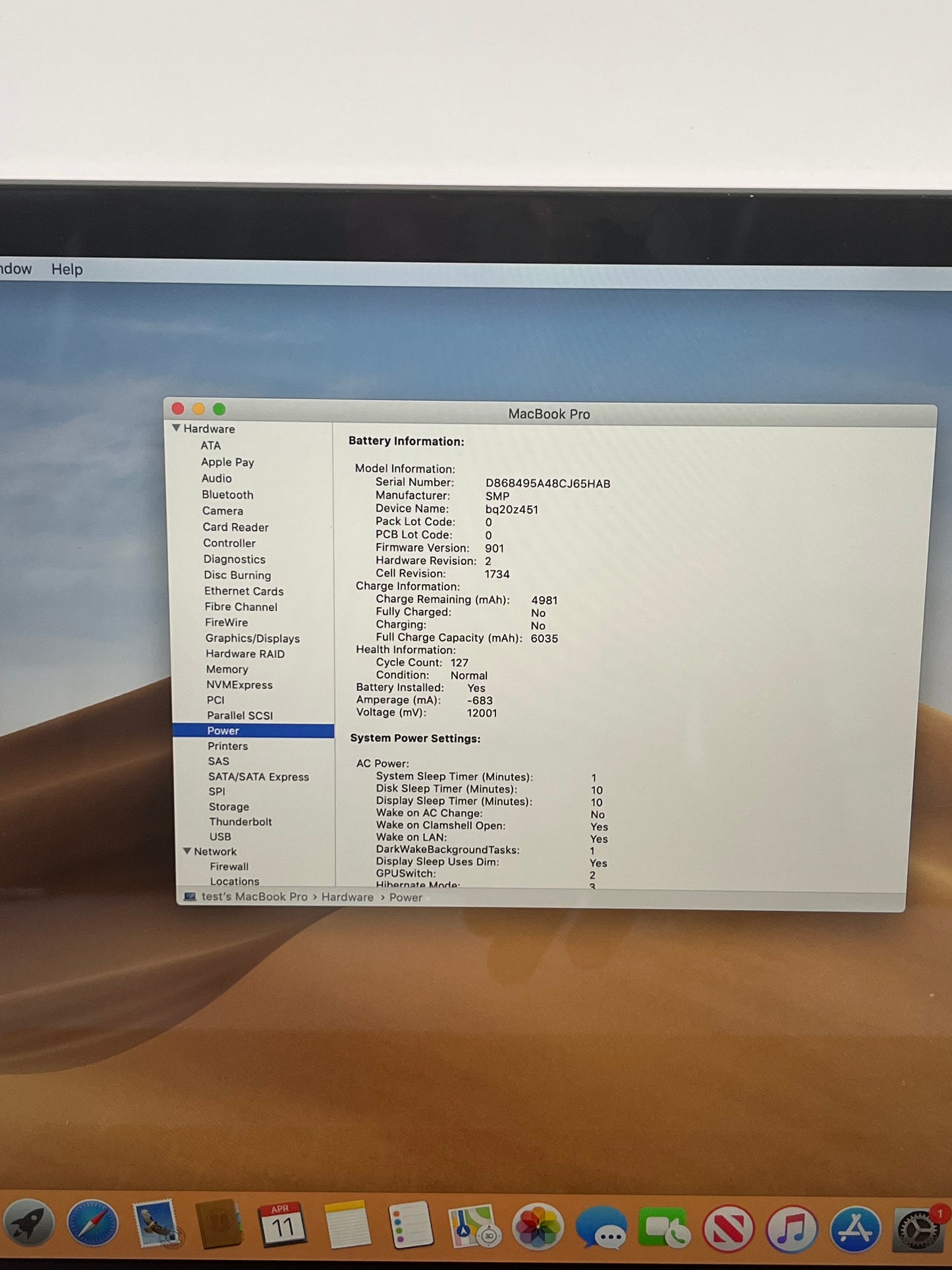Select Thunderbolt in the sidebar
This screenshot has width=952, height=1270.
[x=240, y=822]
